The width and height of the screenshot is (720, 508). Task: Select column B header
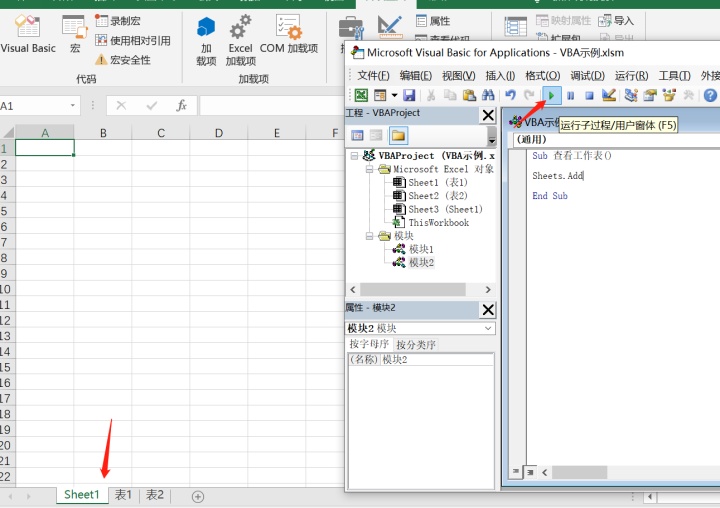click(103, 133)
